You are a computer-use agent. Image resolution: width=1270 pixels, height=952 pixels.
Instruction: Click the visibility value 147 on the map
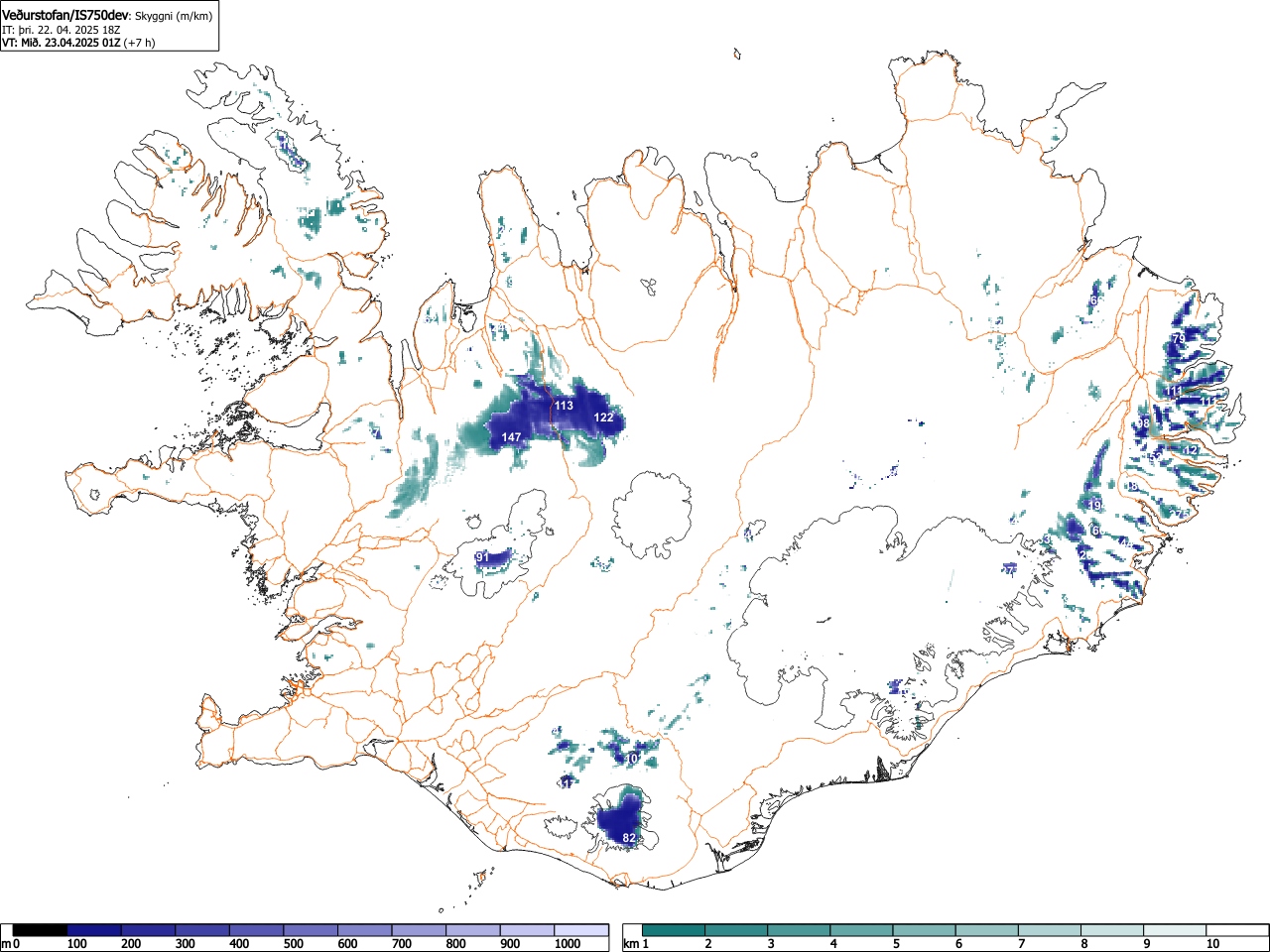click(511, 437)
